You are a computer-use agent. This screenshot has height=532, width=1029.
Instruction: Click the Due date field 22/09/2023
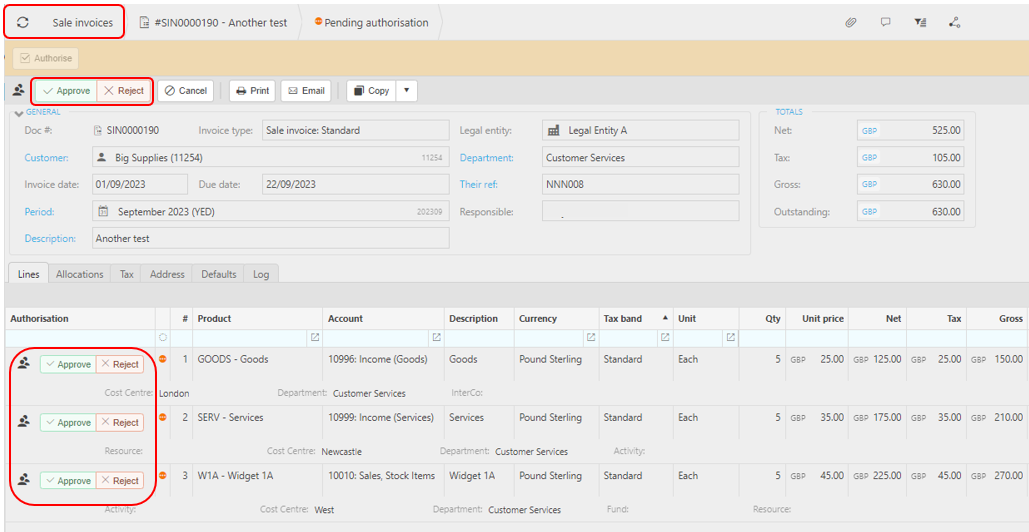(356, 184)
